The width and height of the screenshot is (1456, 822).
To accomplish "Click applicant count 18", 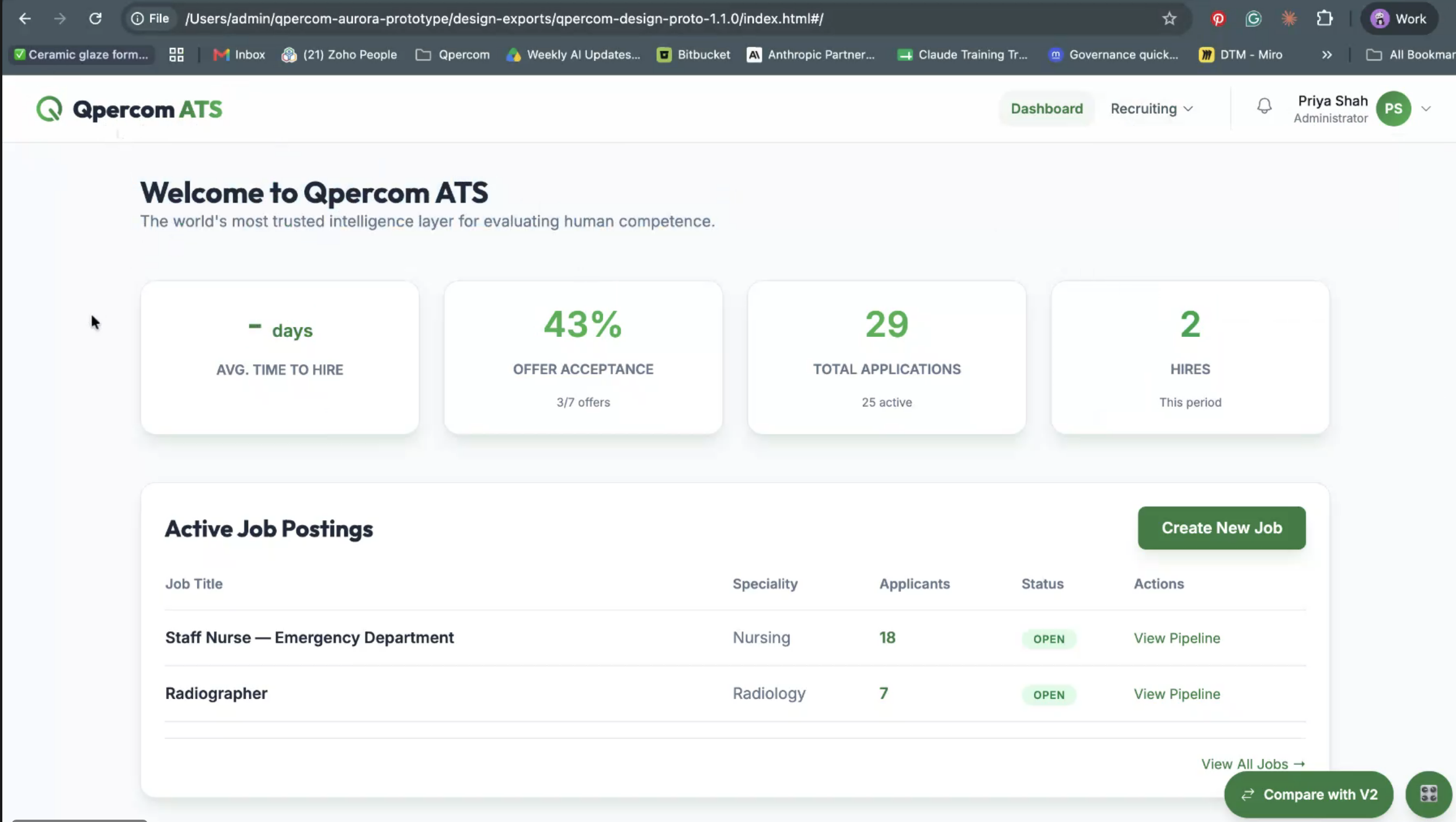I will pyautogui.click(x=887, y=638).
